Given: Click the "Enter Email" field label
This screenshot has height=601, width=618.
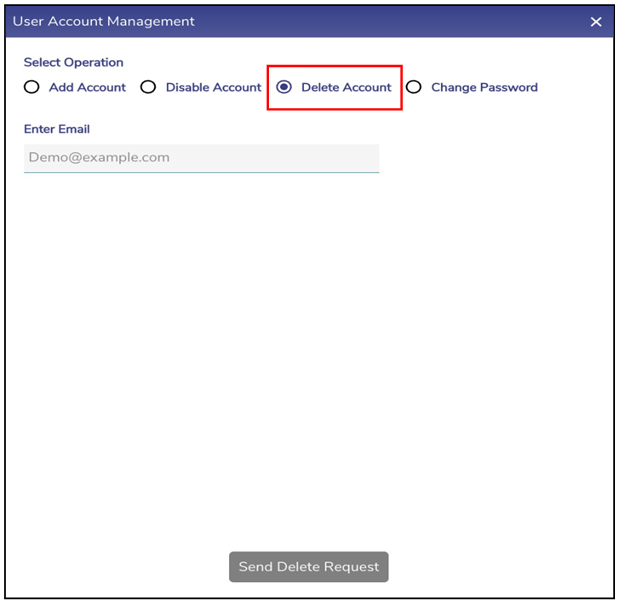Looking at the screenshot, I should (x=57, y=129).
